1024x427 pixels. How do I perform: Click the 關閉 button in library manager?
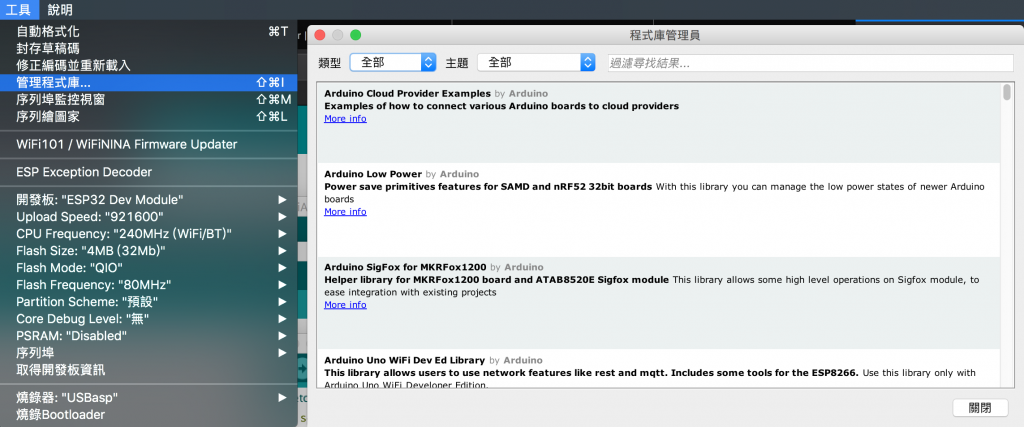click(980, 408)
